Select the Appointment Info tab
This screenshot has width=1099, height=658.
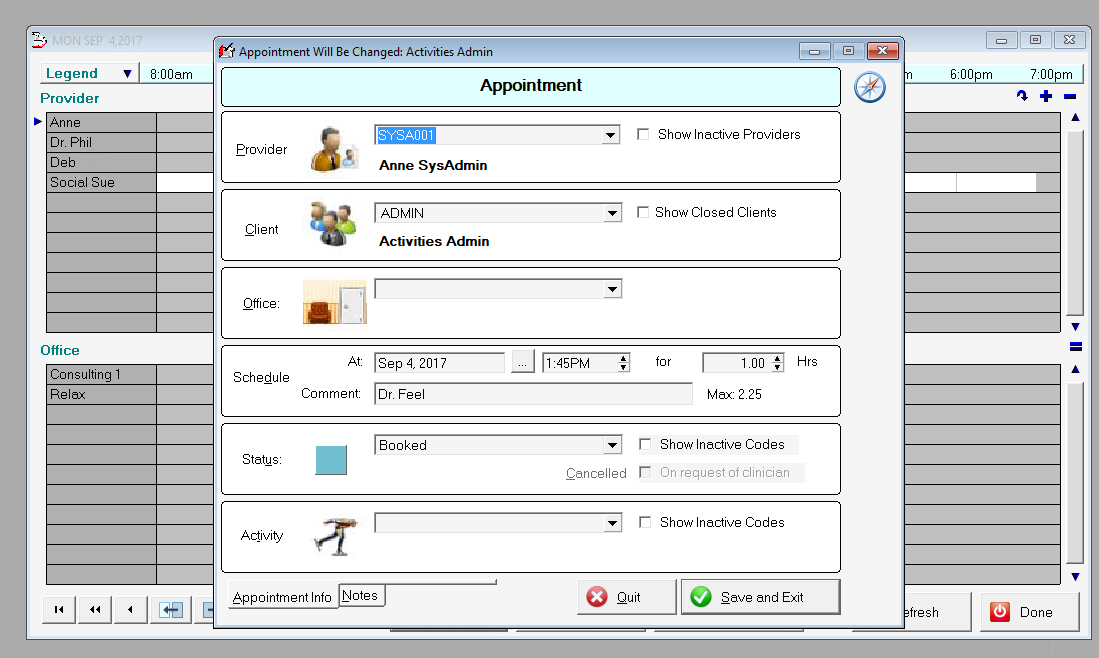[282, 597]
